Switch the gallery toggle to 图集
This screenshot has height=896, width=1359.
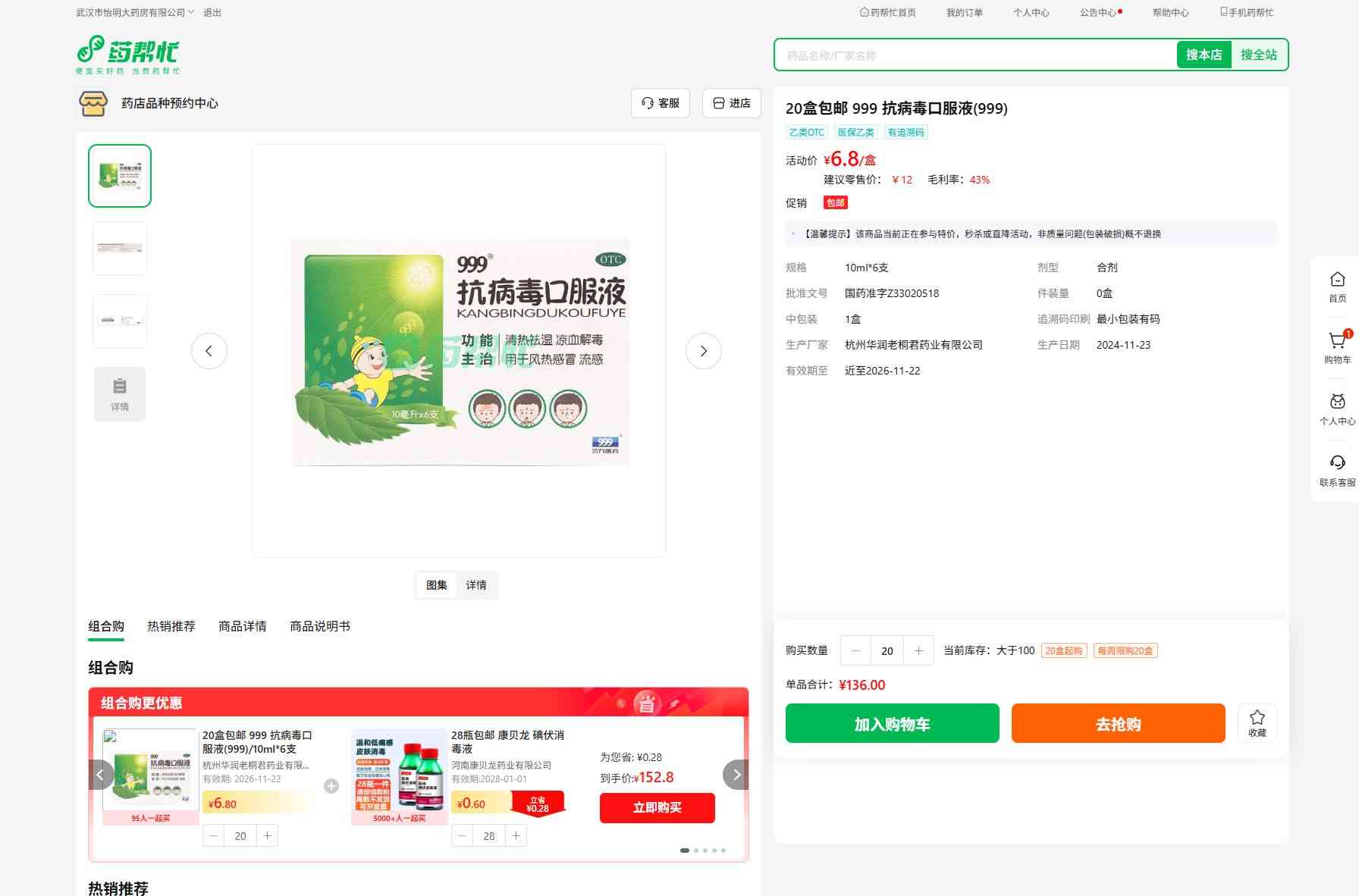(x=437, y=585)
